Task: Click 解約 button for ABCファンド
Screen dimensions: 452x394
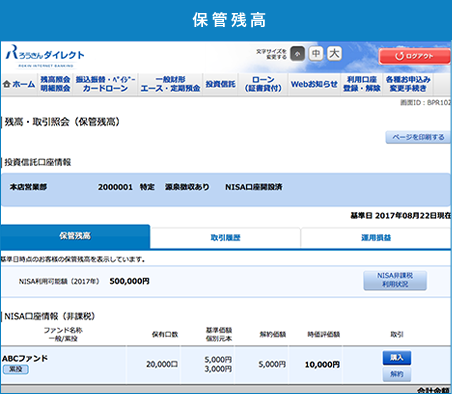Action: click(x=397, y=374)
